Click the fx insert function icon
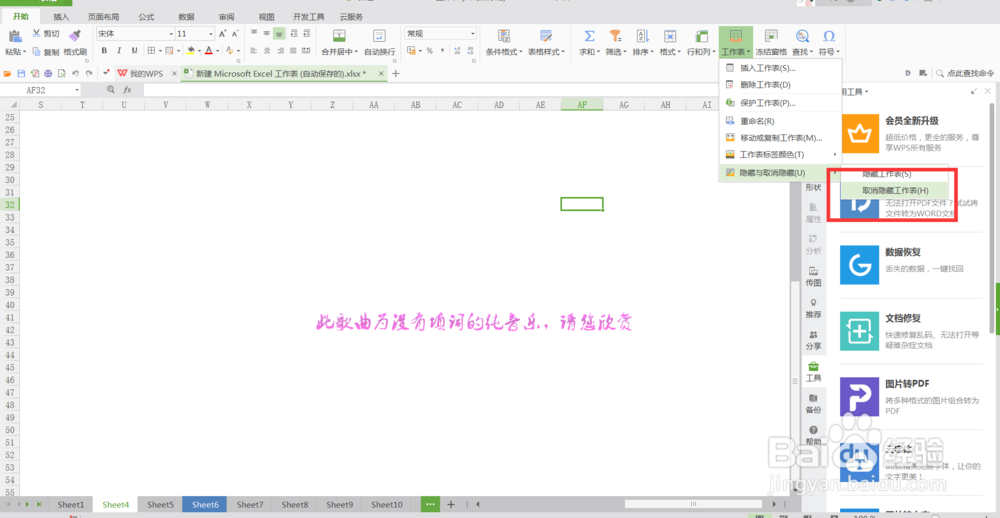1000x518 pixels. (128, 90)
